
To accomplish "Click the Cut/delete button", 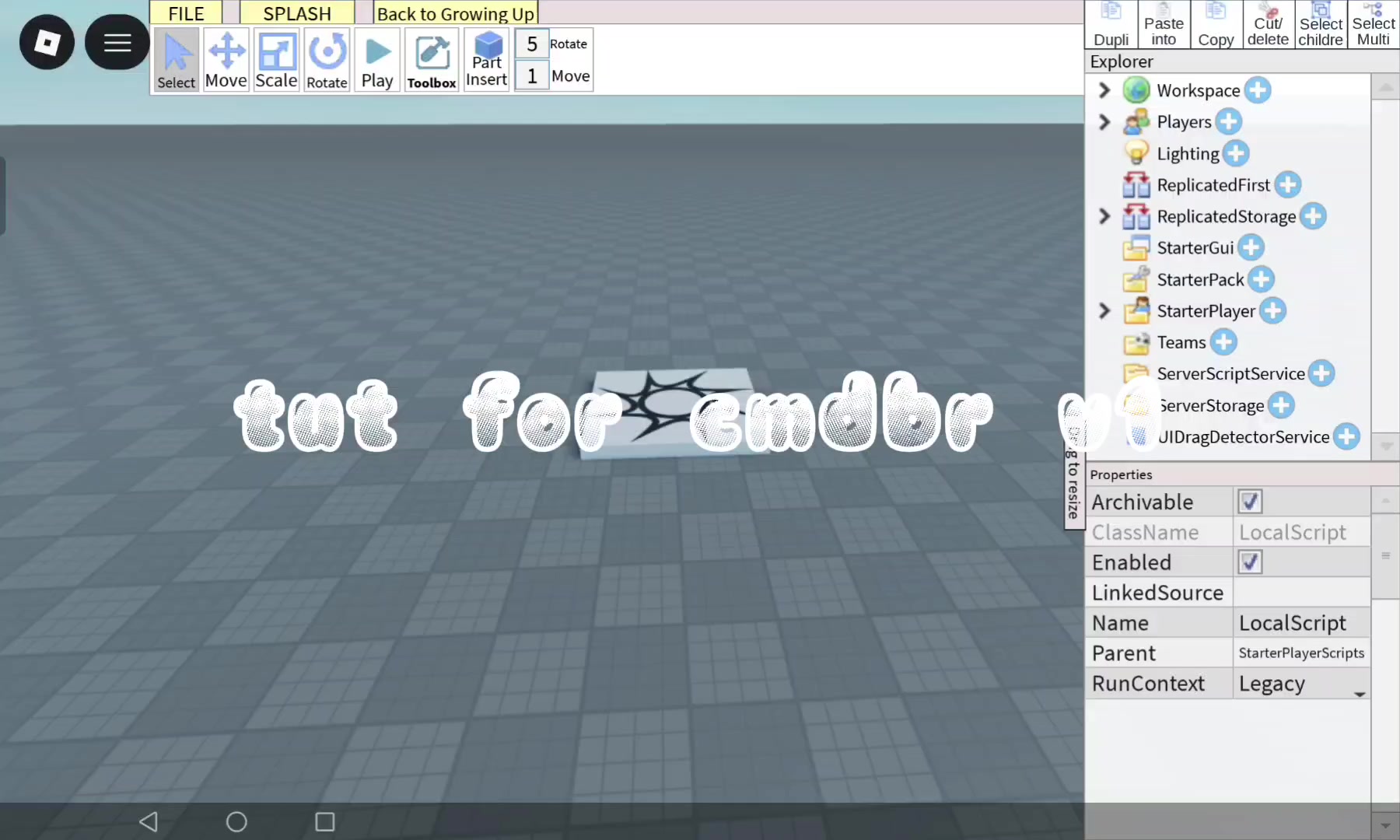I will click(x=1268, y=25).
